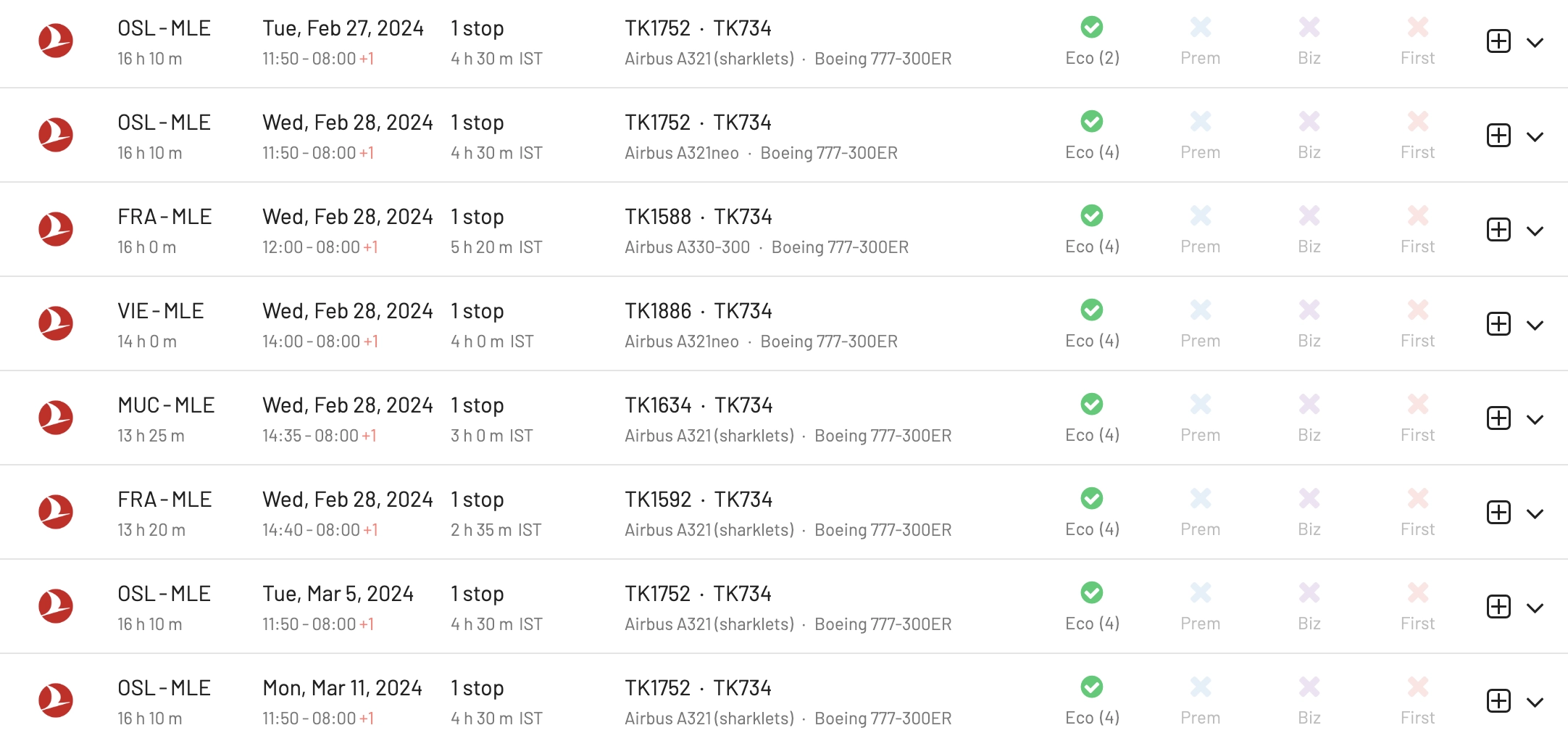Expand the FRA-MLE 12:00 departure row

click(1535, 231)
